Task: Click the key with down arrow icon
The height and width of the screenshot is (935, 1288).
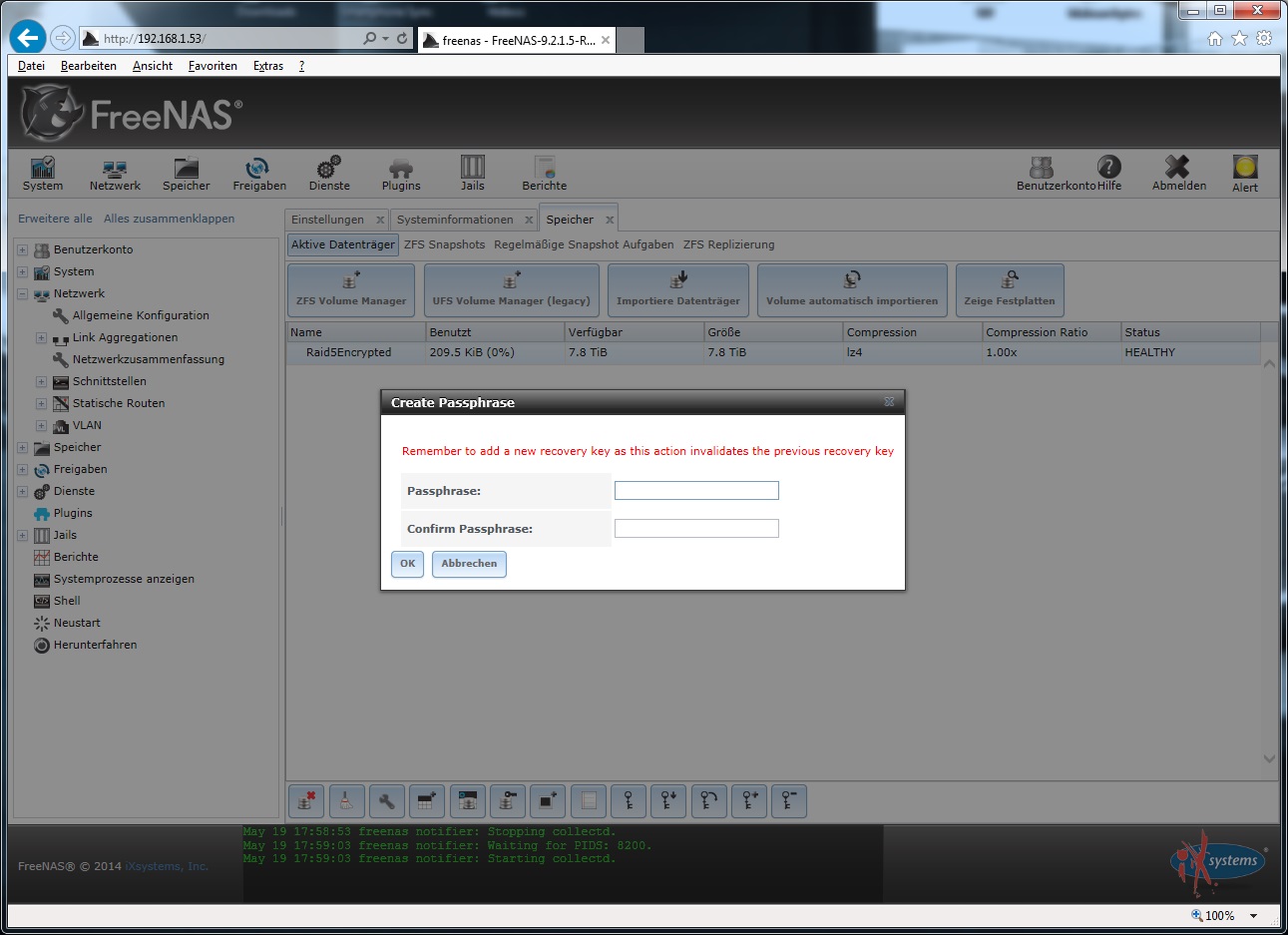Action: pos(668,801)
